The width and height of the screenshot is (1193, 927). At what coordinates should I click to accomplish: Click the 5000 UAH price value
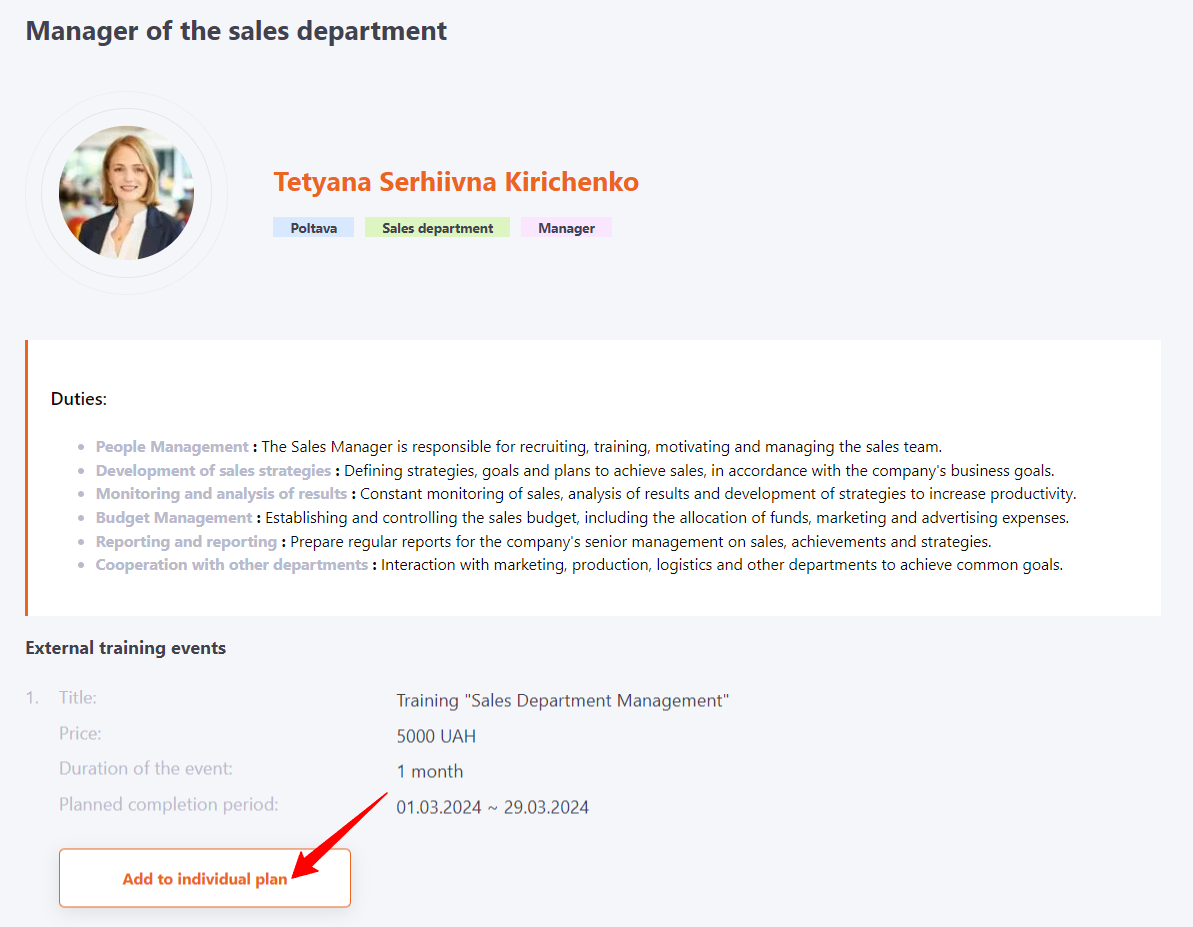(x=436, y=737)
